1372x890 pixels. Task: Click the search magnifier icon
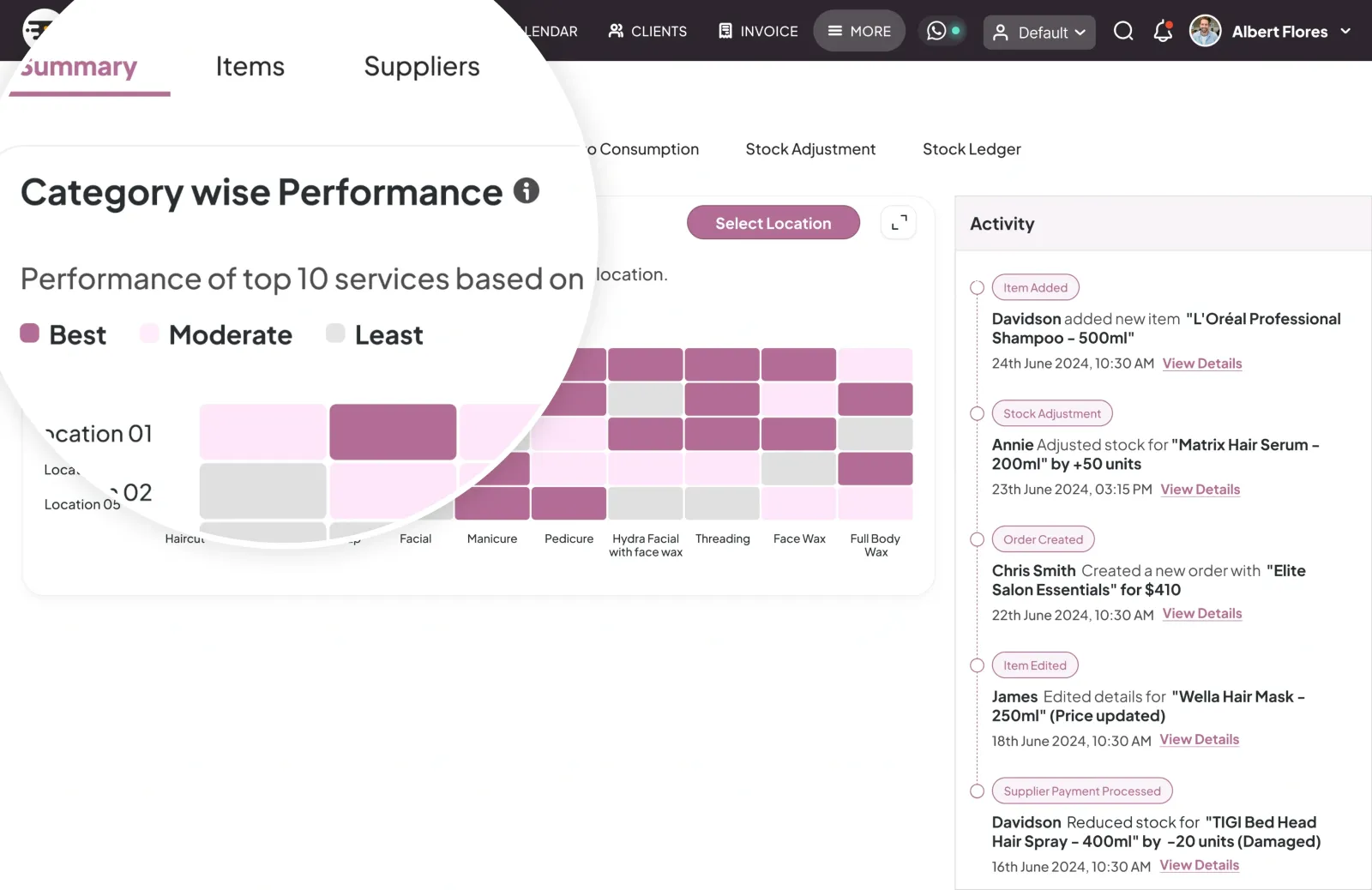(1123, 32)
